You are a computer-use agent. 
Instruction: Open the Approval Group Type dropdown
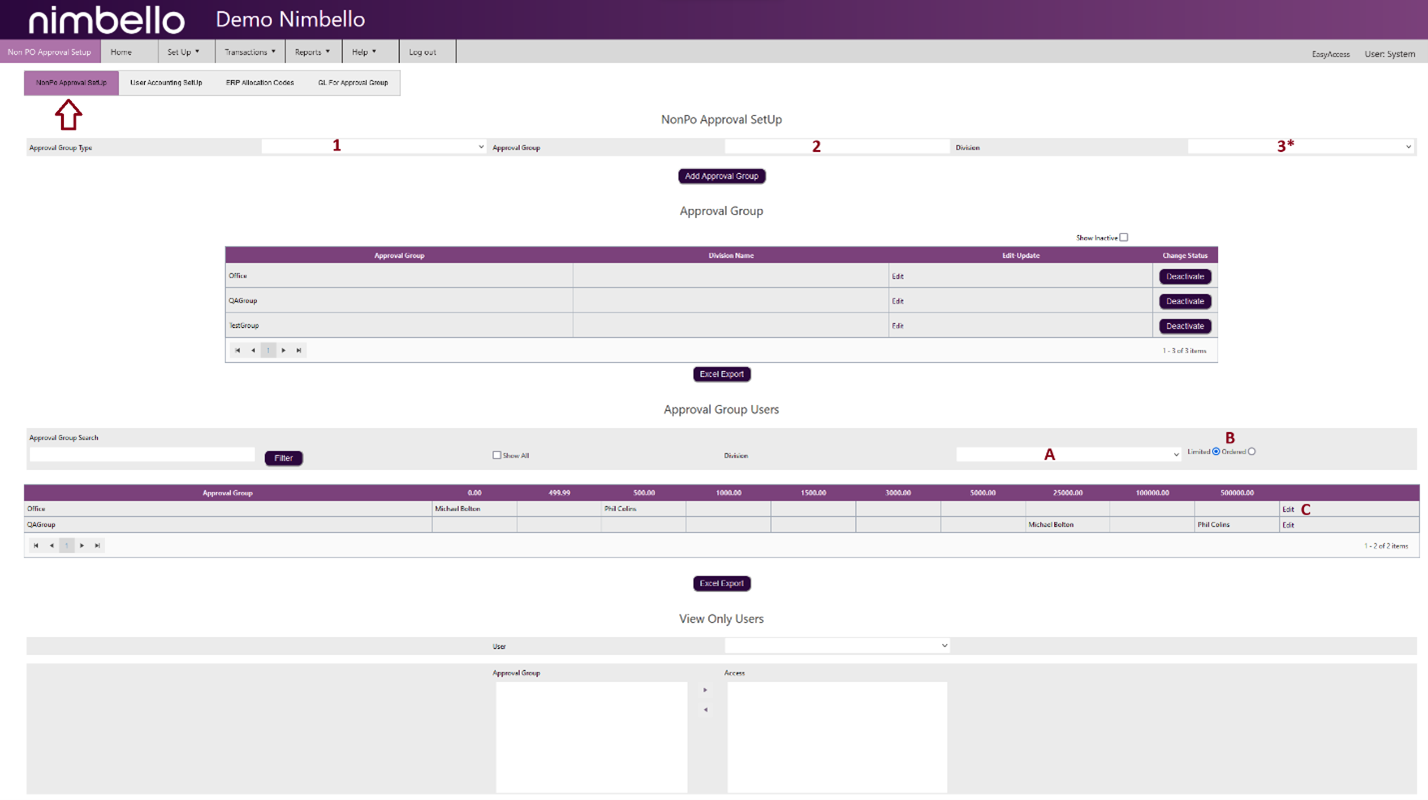pyautogui.click(x=374, y=147)
